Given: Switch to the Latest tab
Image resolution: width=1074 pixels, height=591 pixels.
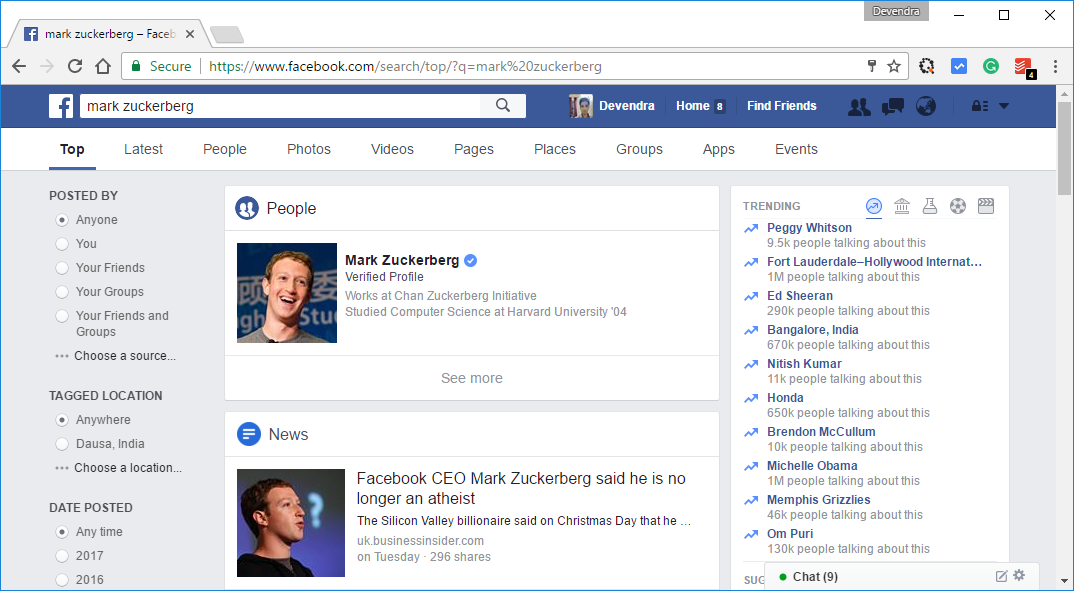Looking at the screenshot, I should (143, 149).
